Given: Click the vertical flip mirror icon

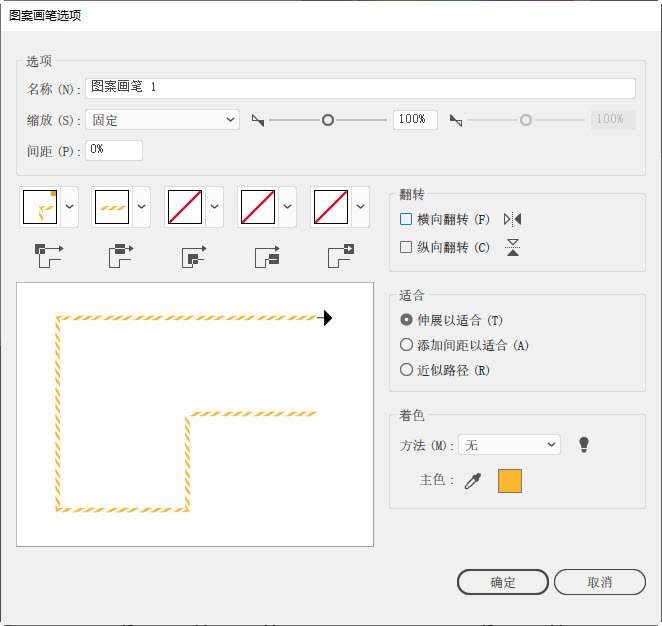Looking at the screenshot, I should [x=513, y=247].
